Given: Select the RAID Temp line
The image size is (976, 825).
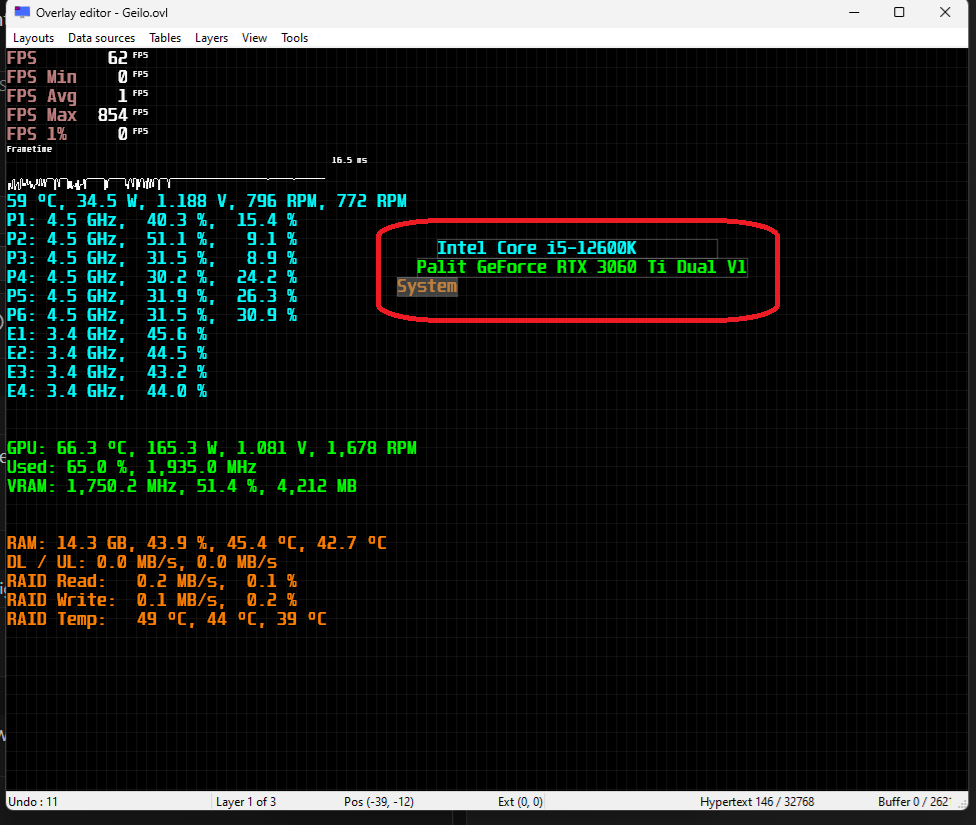Looking at the screenshot, I should point(167,619).
